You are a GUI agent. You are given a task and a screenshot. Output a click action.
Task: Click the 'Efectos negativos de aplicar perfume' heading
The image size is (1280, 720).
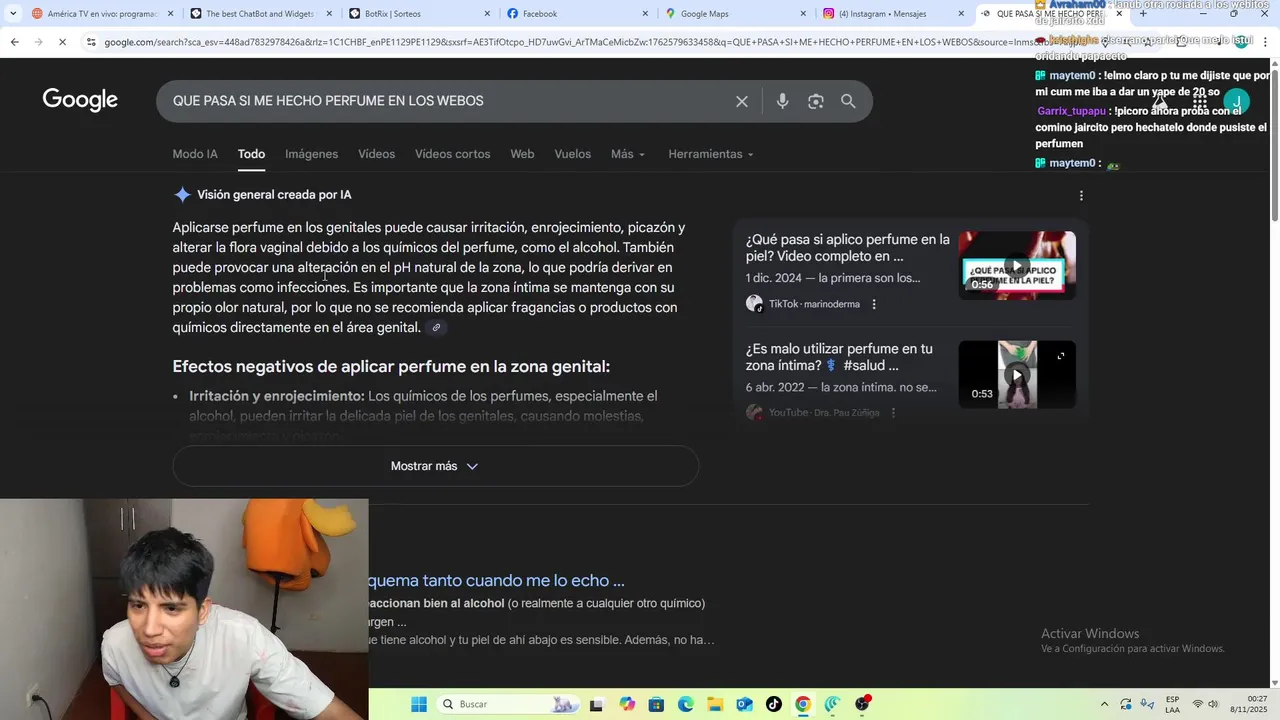tap(391, 367)
